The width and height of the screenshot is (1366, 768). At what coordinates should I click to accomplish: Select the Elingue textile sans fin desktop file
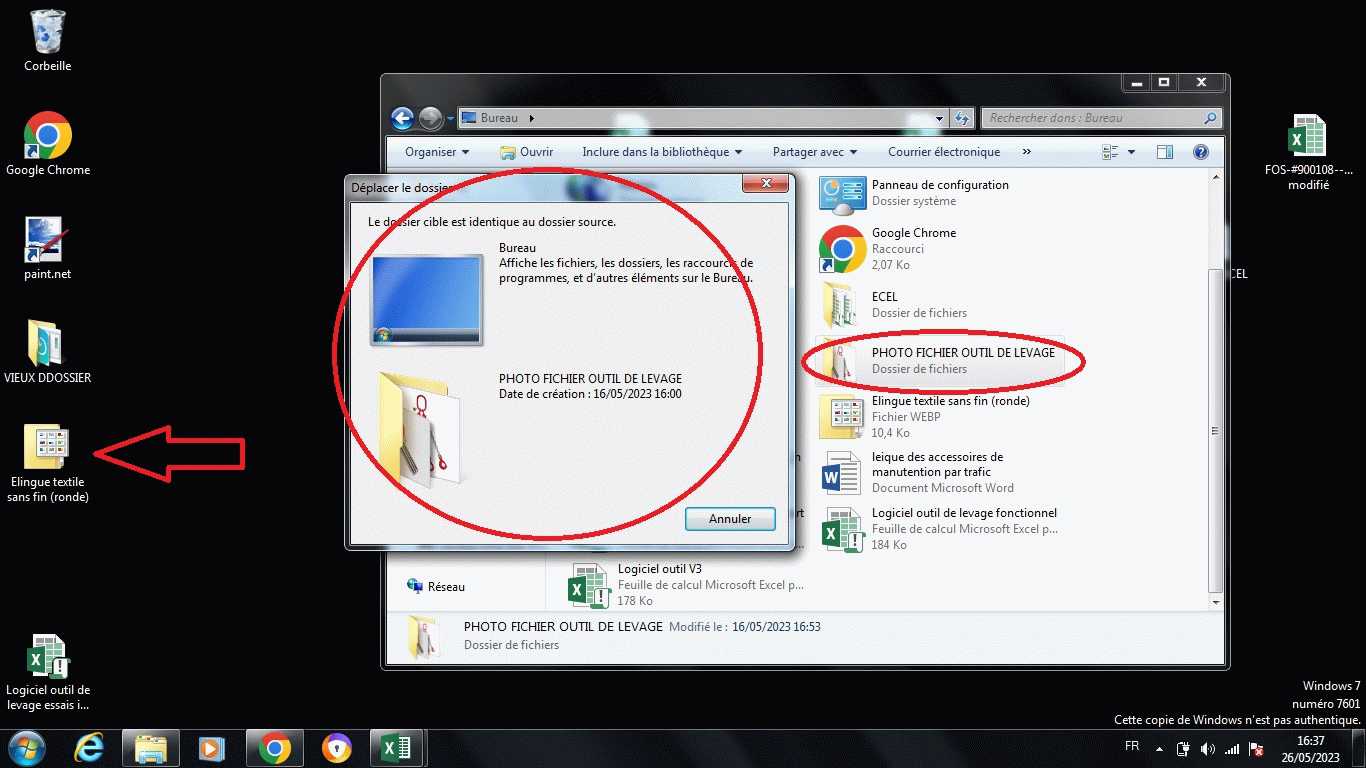48,463
